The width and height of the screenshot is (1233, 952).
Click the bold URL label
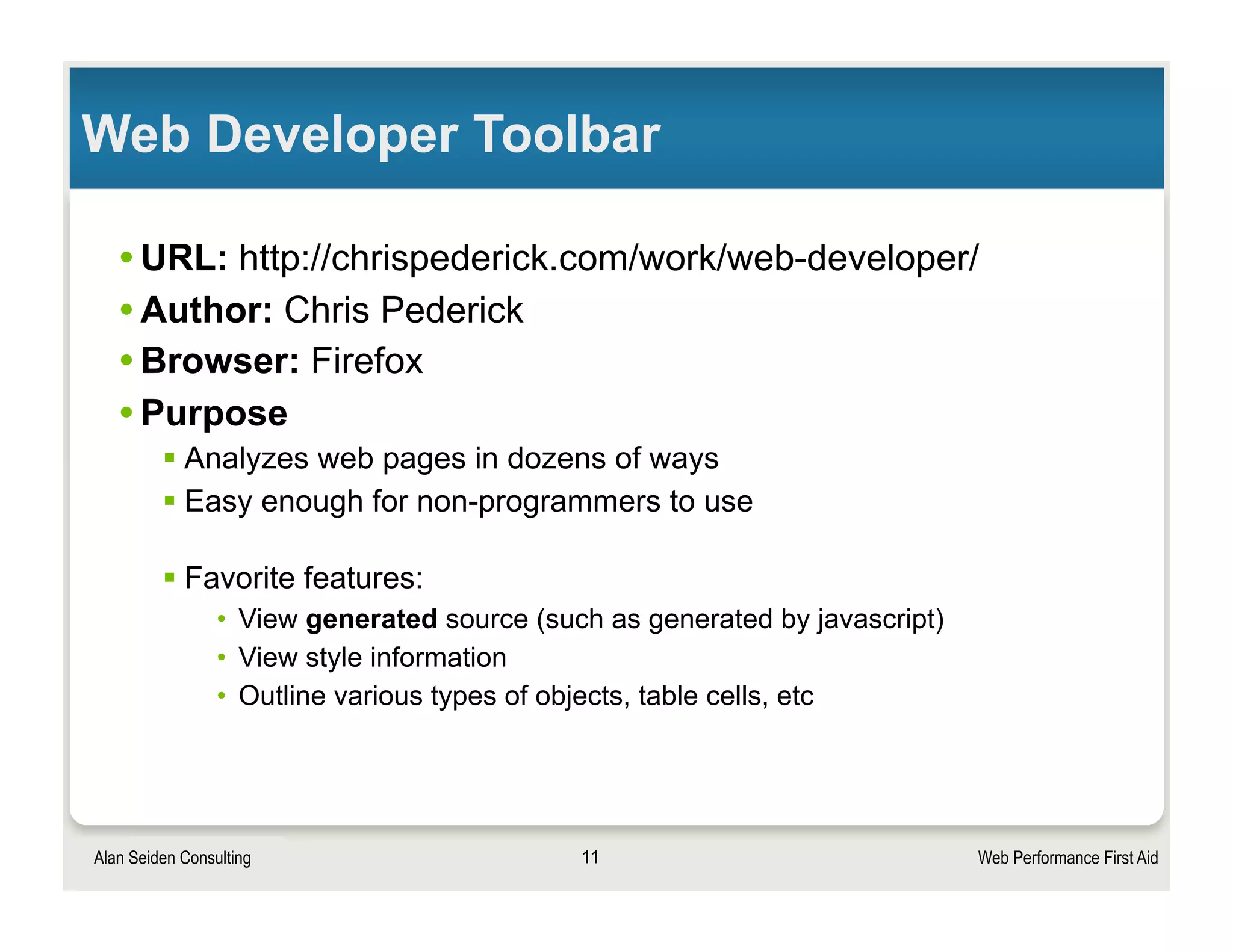pos(184,258)
